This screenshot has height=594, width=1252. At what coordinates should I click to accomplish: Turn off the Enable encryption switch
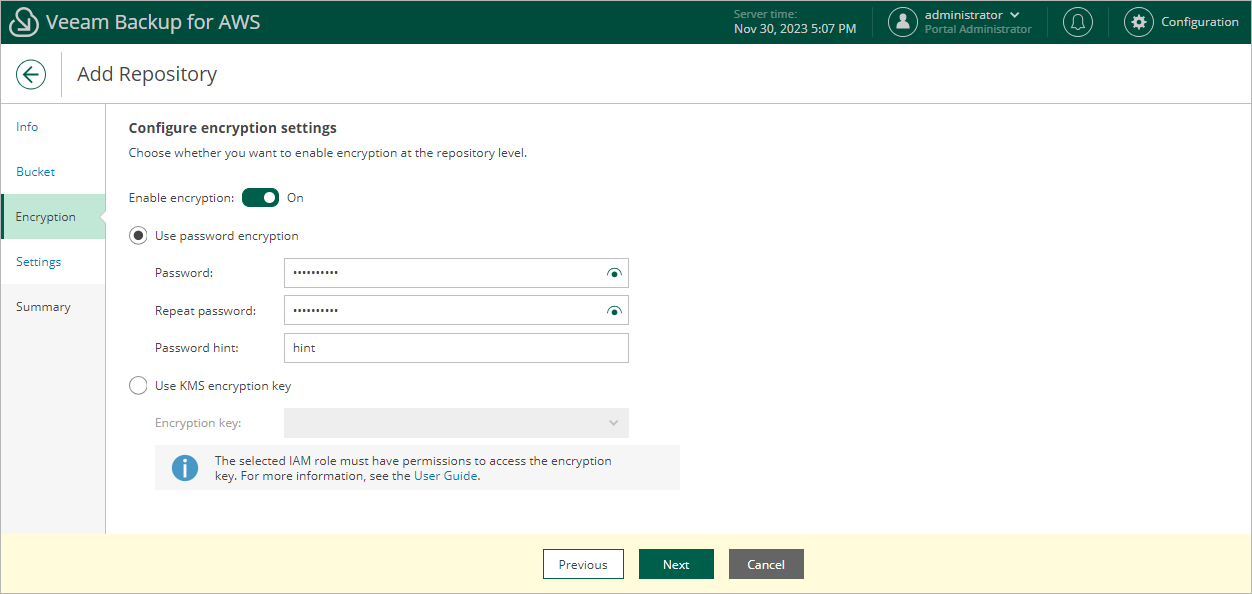pyautogui.click(x=260, y=198)
